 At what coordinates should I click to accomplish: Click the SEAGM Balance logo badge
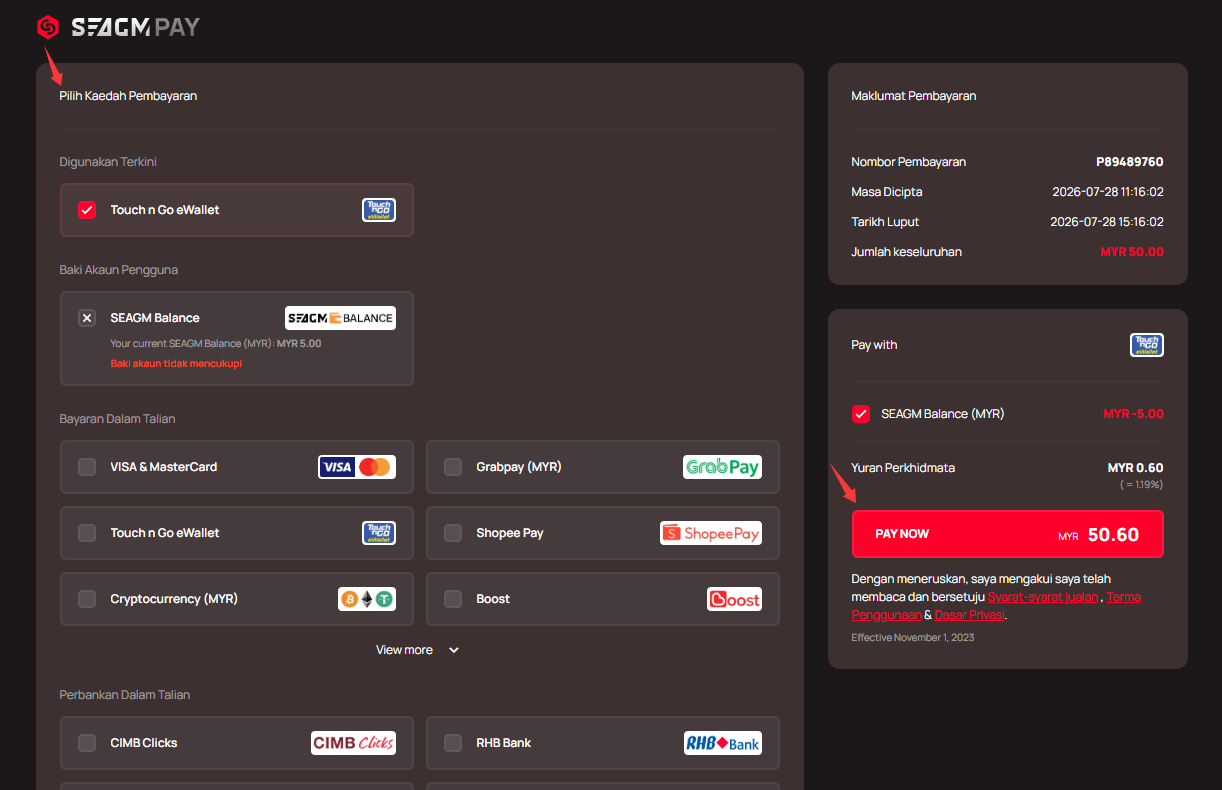pos(340,318)
